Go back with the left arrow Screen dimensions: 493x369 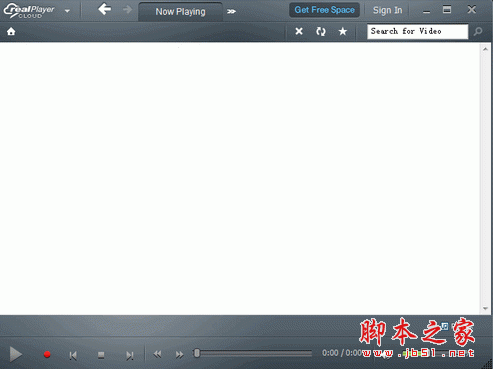[104, 9]
